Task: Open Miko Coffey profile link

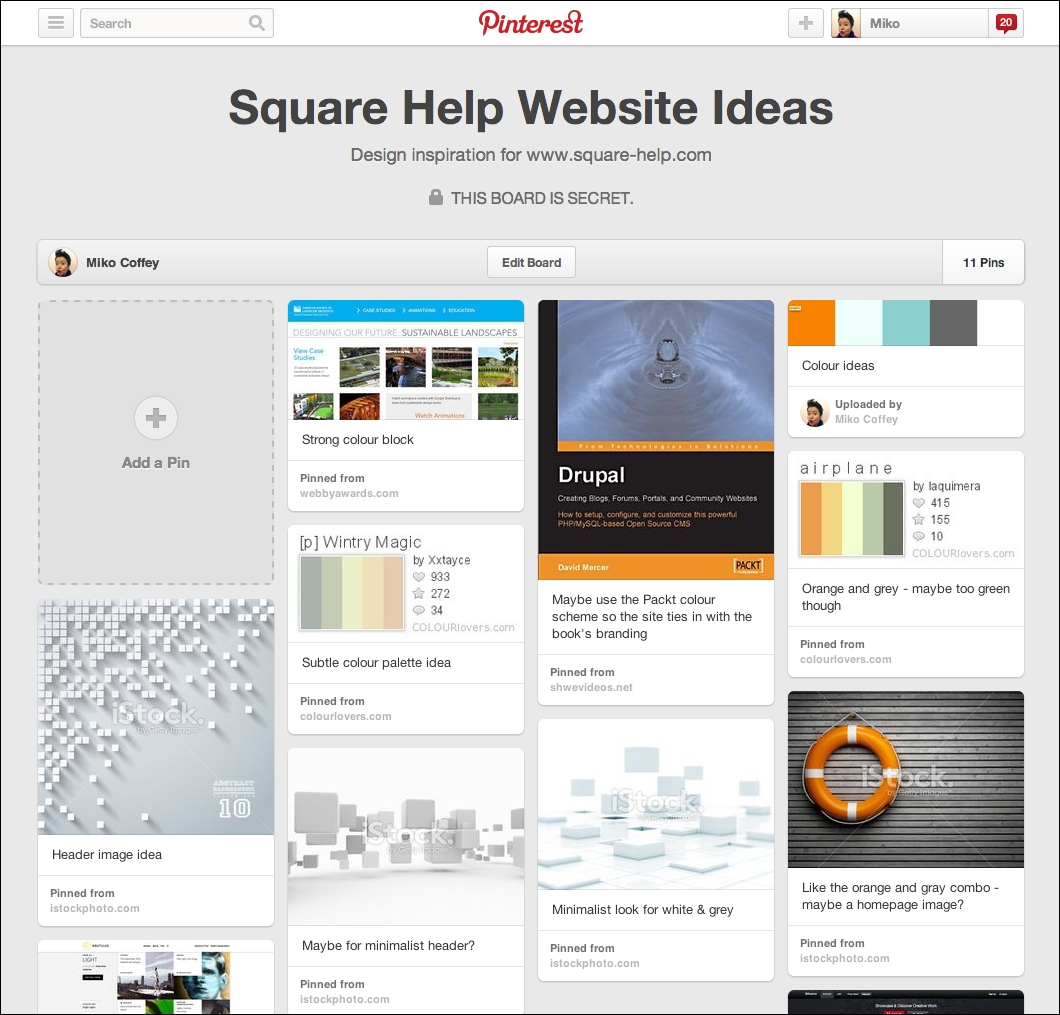Action: click(x=122, y=262)
